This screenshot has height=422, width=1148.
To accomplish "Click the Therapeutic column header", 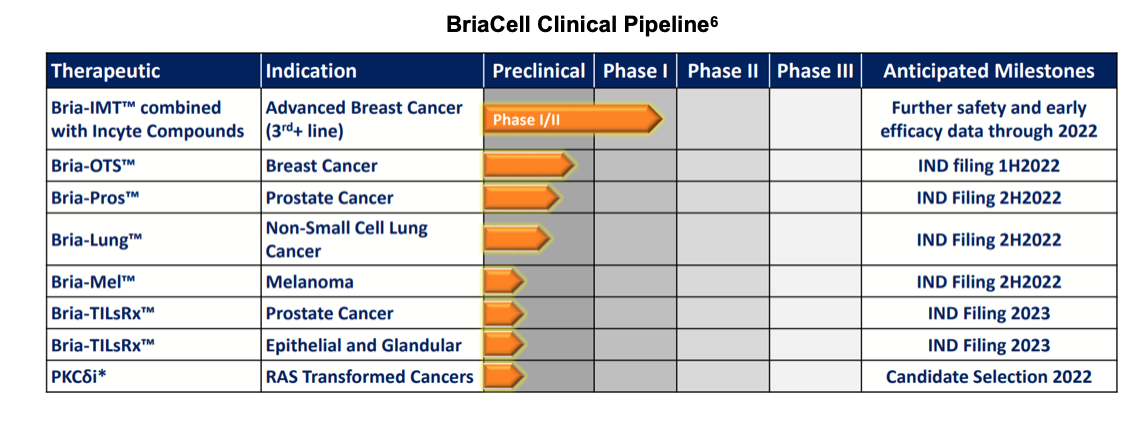I will point(106,71).
